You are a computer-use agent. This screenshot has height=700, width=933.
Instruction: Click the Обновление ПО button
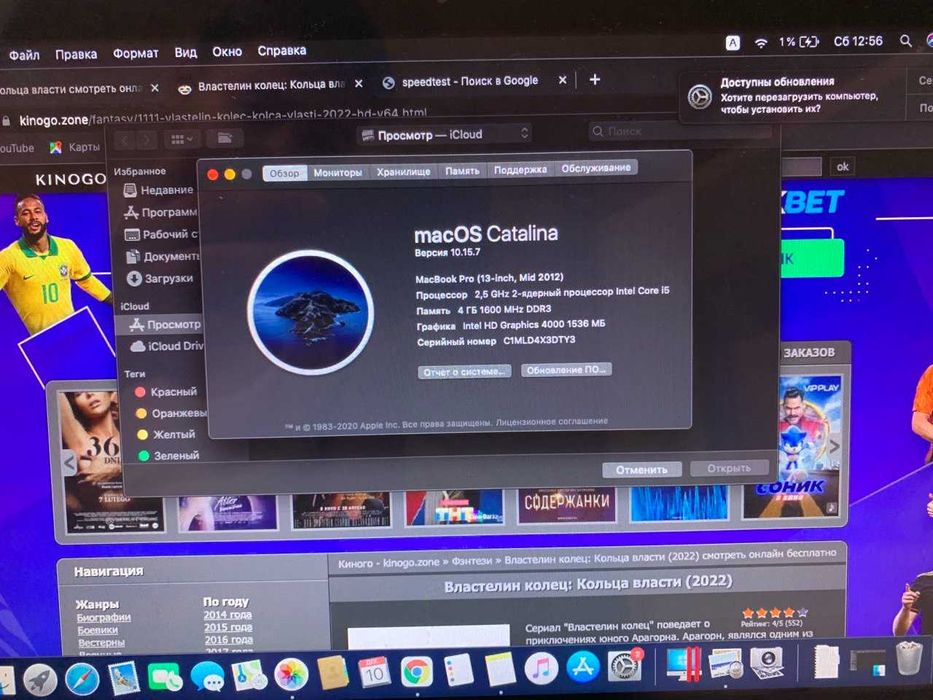pyautogui.click(x=566, y=370)
